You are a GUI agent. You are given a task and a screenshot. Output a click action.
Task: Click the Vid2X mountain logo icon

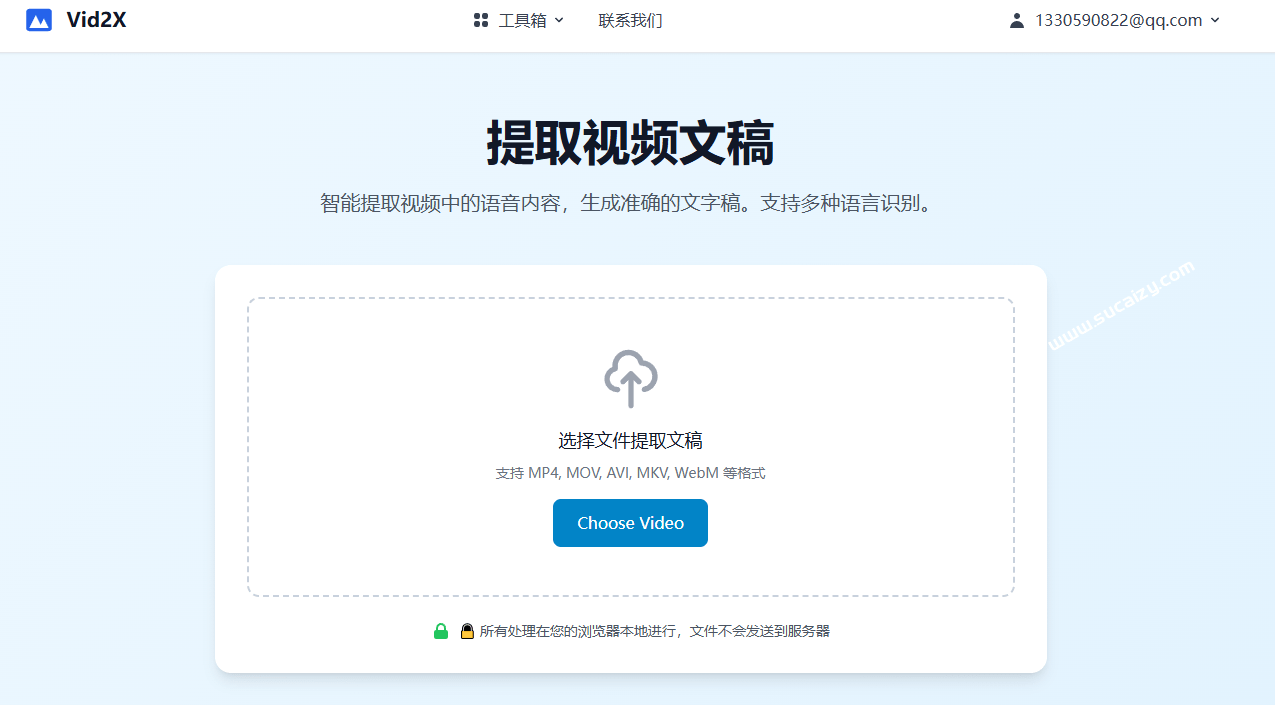[38, 19]
